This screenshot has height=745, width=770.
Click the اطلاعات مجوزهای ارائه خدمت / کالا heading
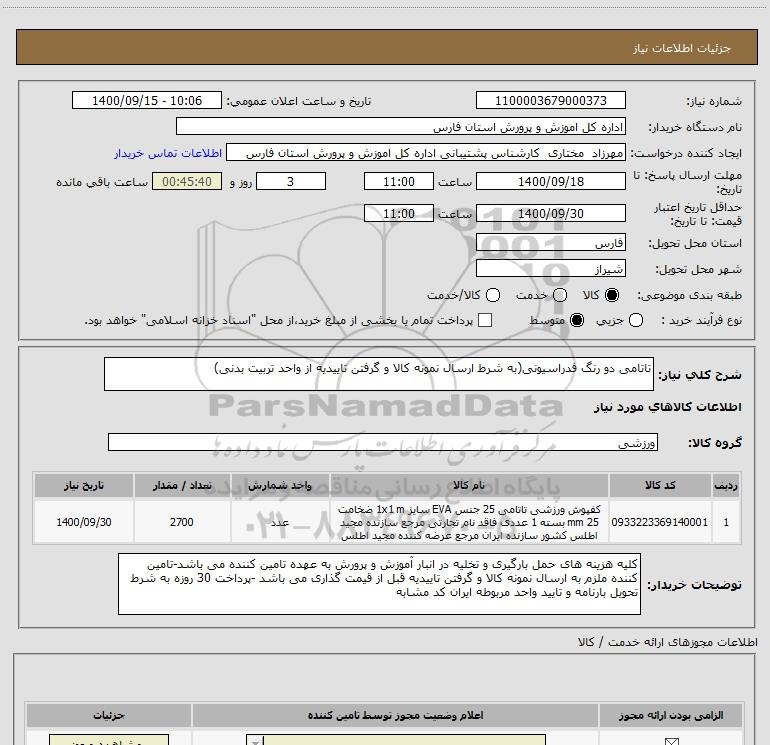[x=668, y=642]
